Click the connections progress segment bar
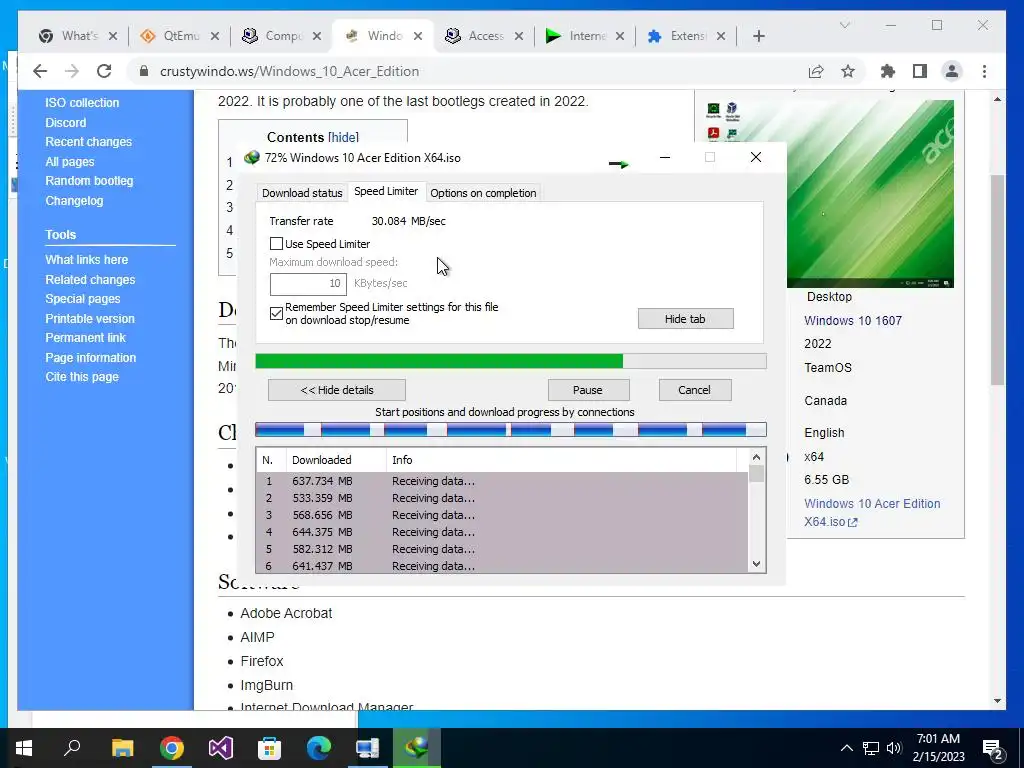The width and height of the screenshot is (1024, 768). tap(511, 430)
